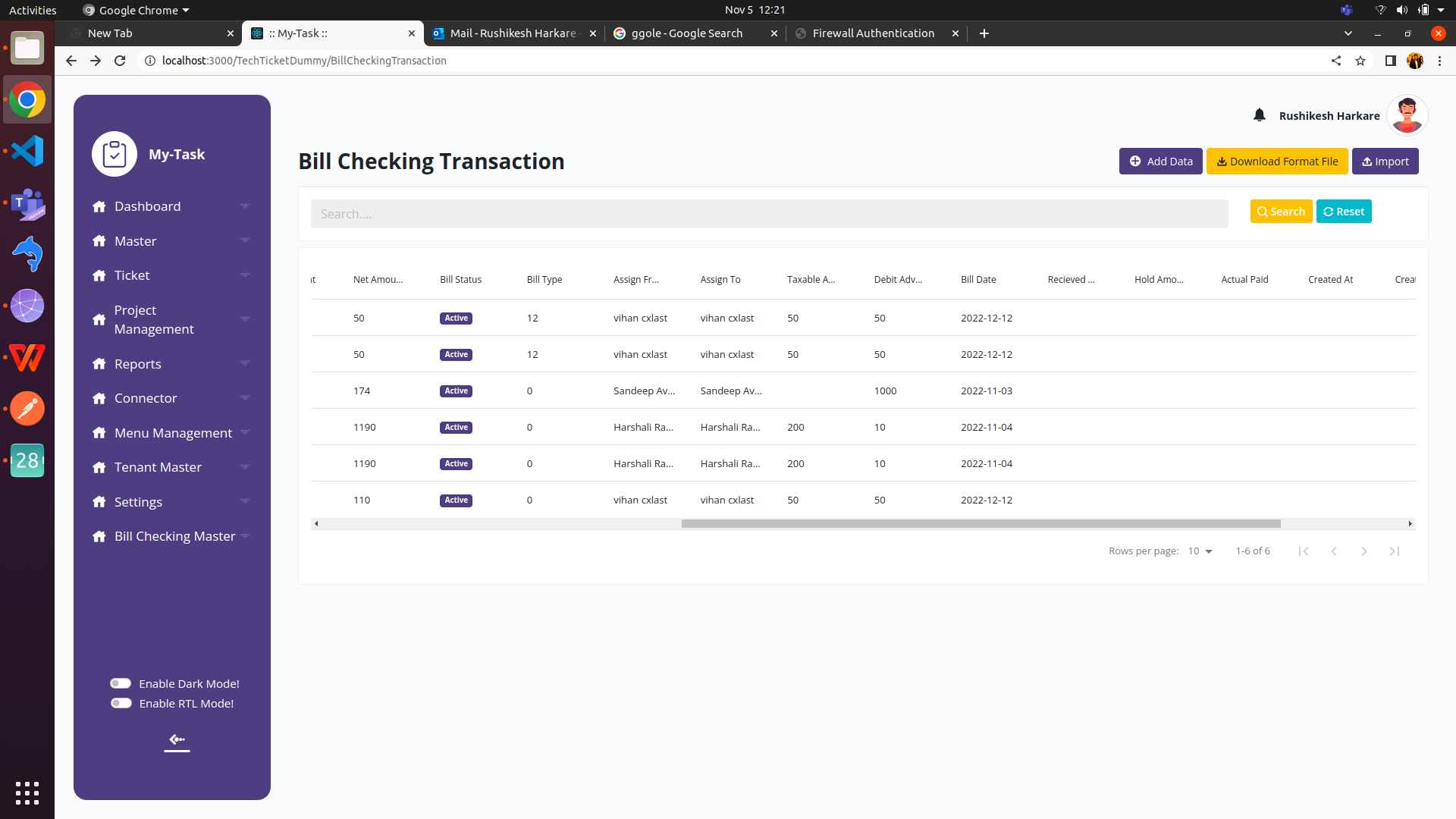Click Rushikesh Harkare username text
The image size is (1456, 819).
[x=1329, y=116]
